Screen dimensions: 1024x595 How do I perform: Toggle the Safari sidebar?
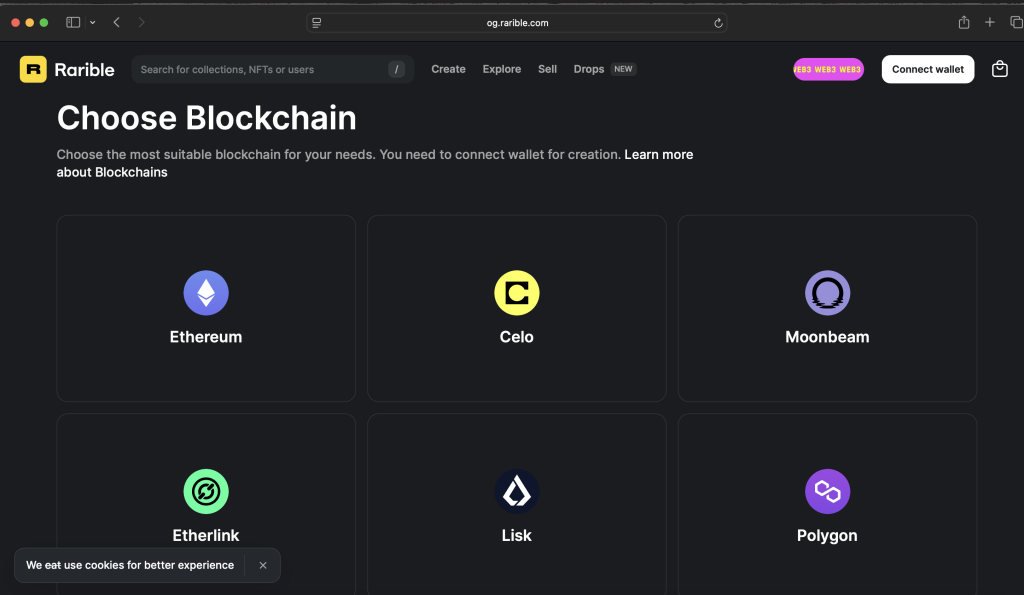pos(72,21)
